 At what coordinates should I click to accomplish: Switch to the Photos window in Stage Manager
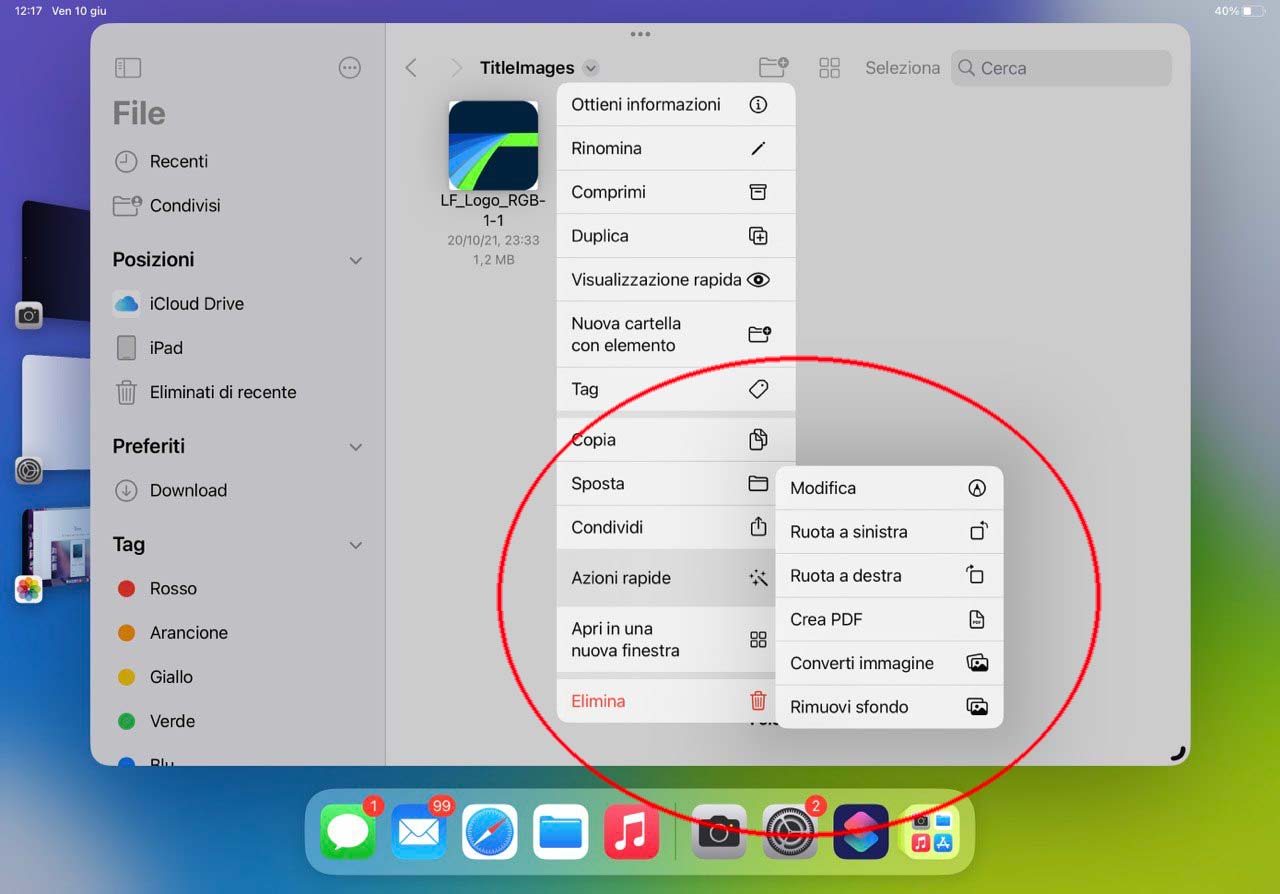(x=55, y=548)
